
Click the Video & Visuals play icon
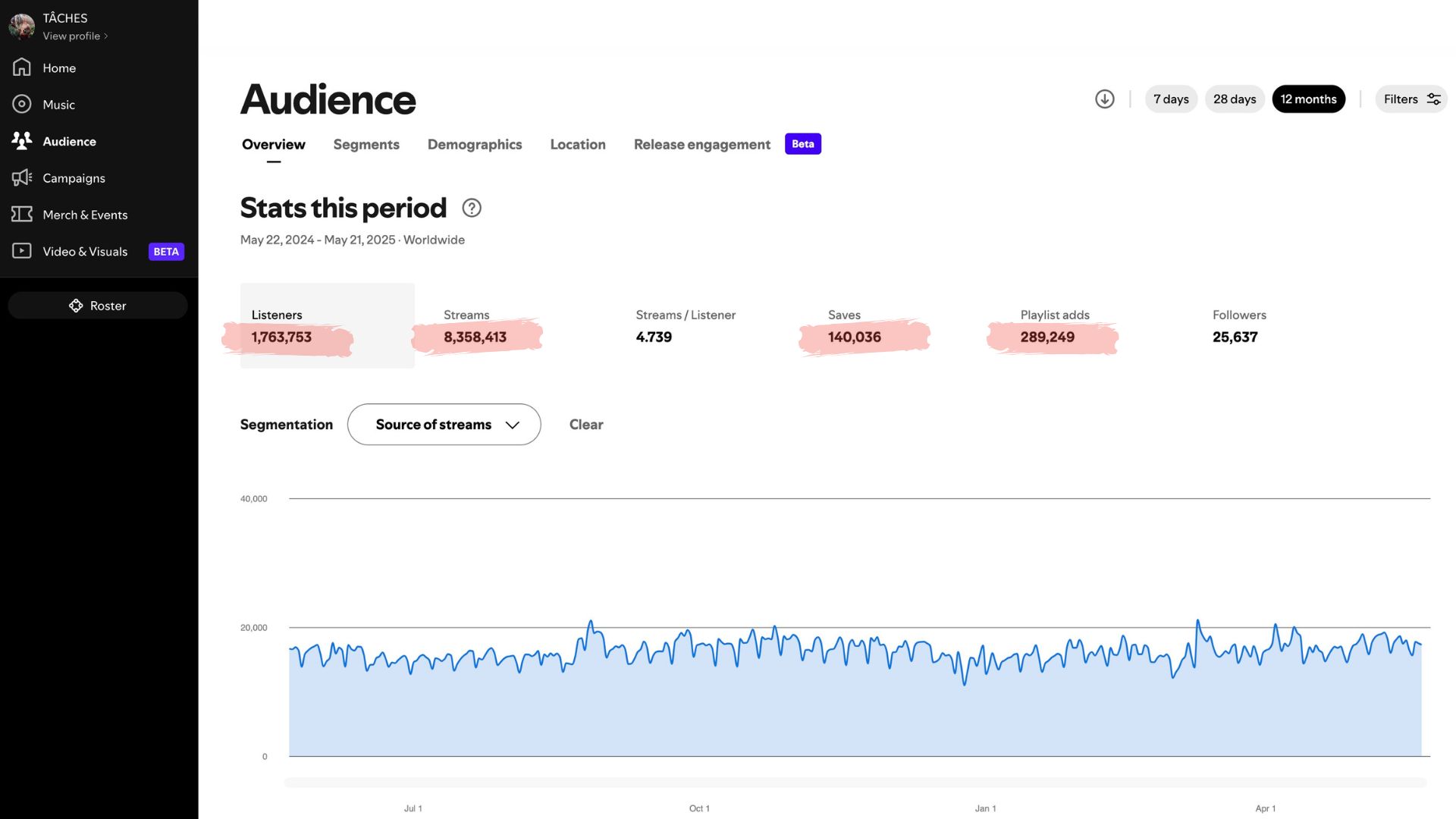[22, 251]
